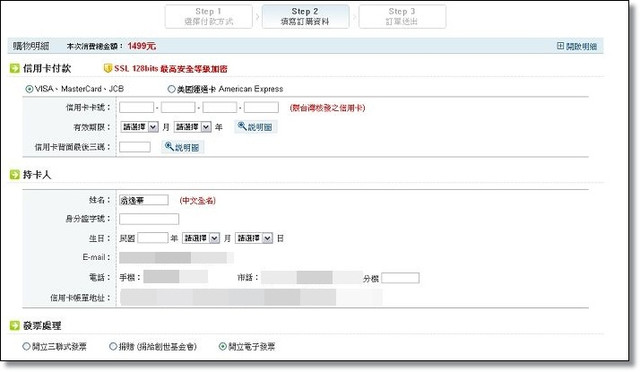The height and width of the screenshot is (372, 640).
Task: Open the birthday month dropdown
Action: click(x=201, y=238)
